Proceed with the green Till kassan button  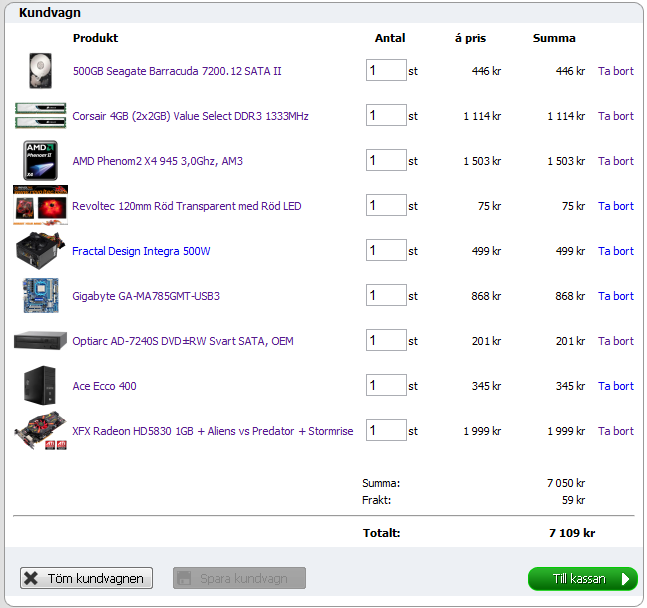click(582, 579)
